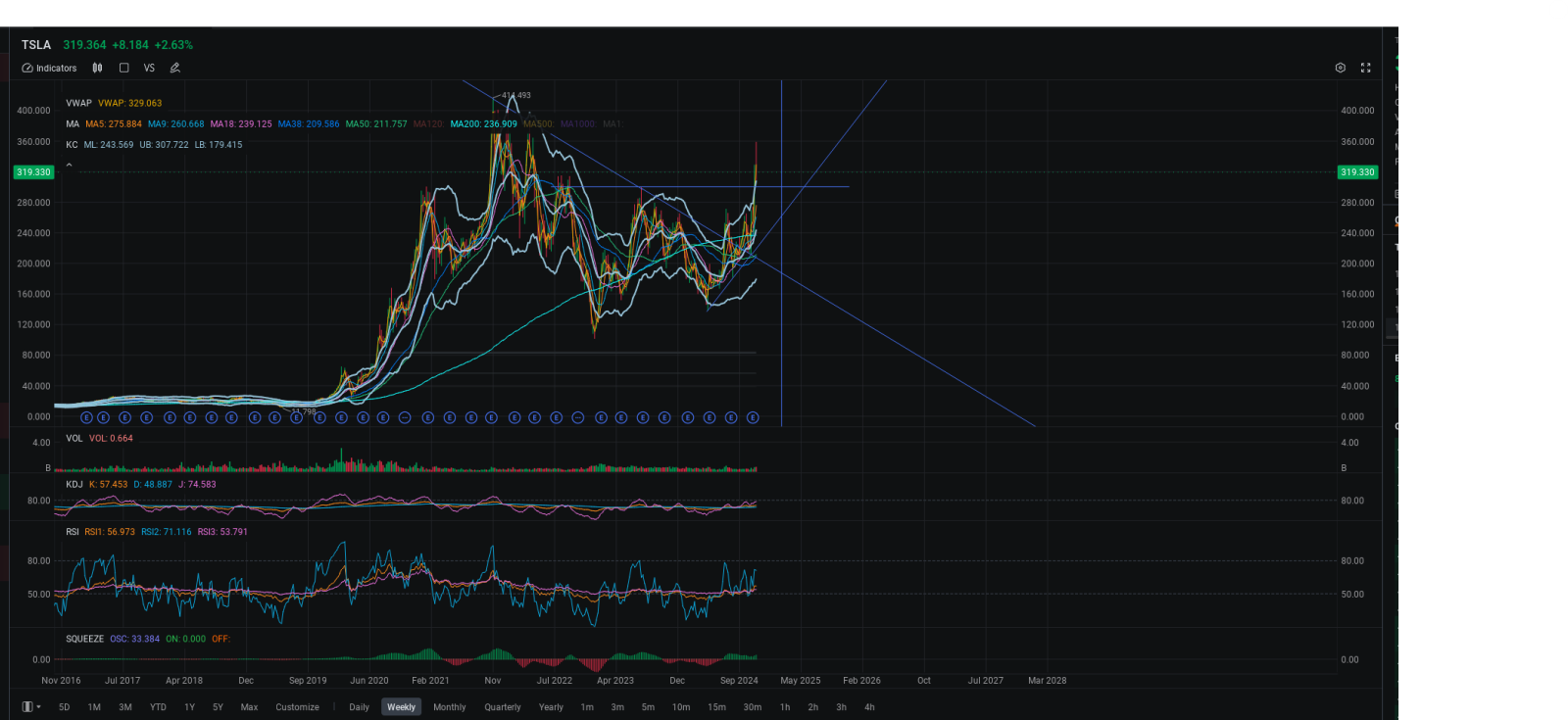Switch to 3h interval
The height and width of the screenshot is (720, 1568).
pos(842,707)
